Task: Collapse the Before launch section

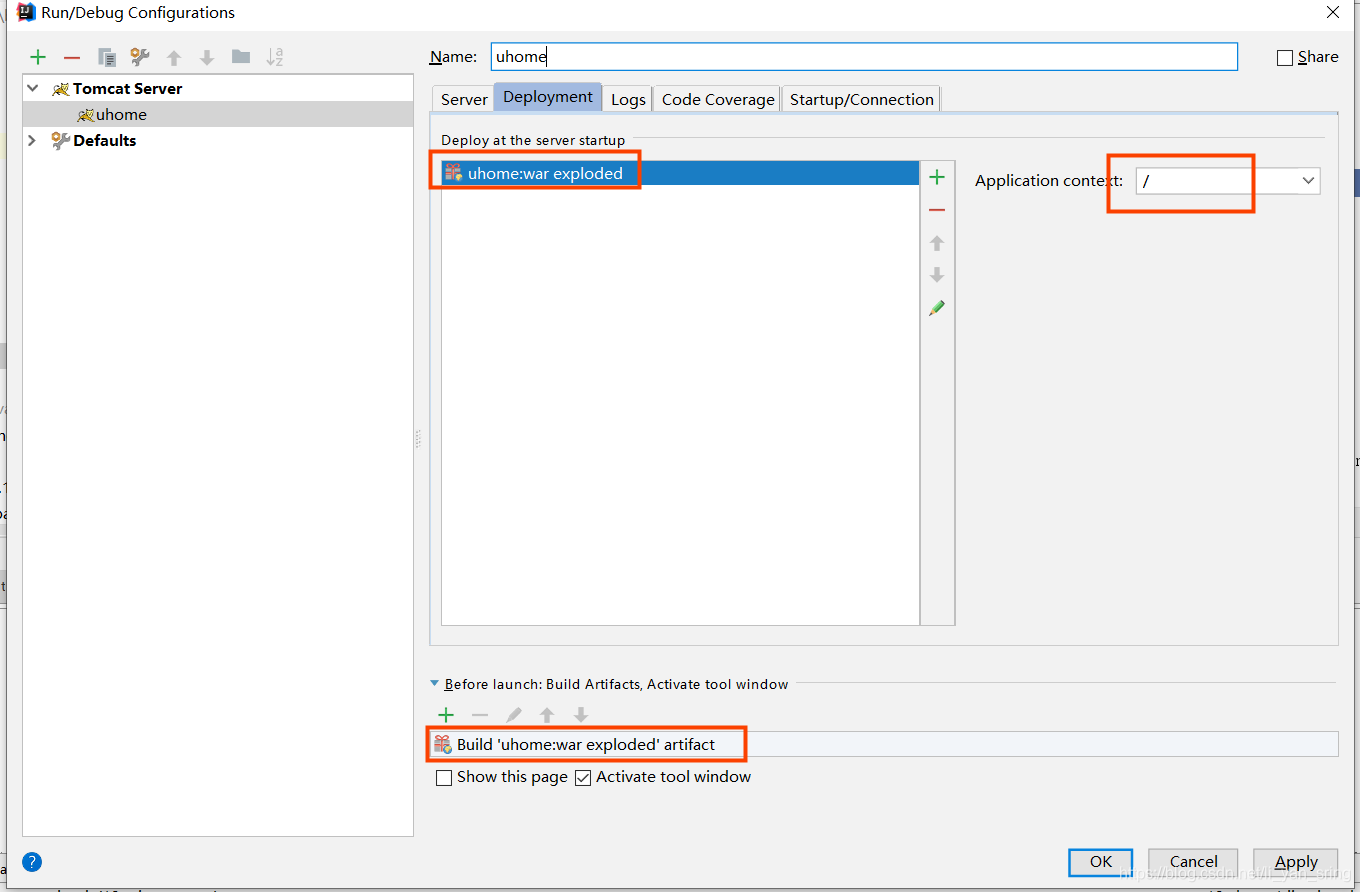Action: click(x=435, y=684)
